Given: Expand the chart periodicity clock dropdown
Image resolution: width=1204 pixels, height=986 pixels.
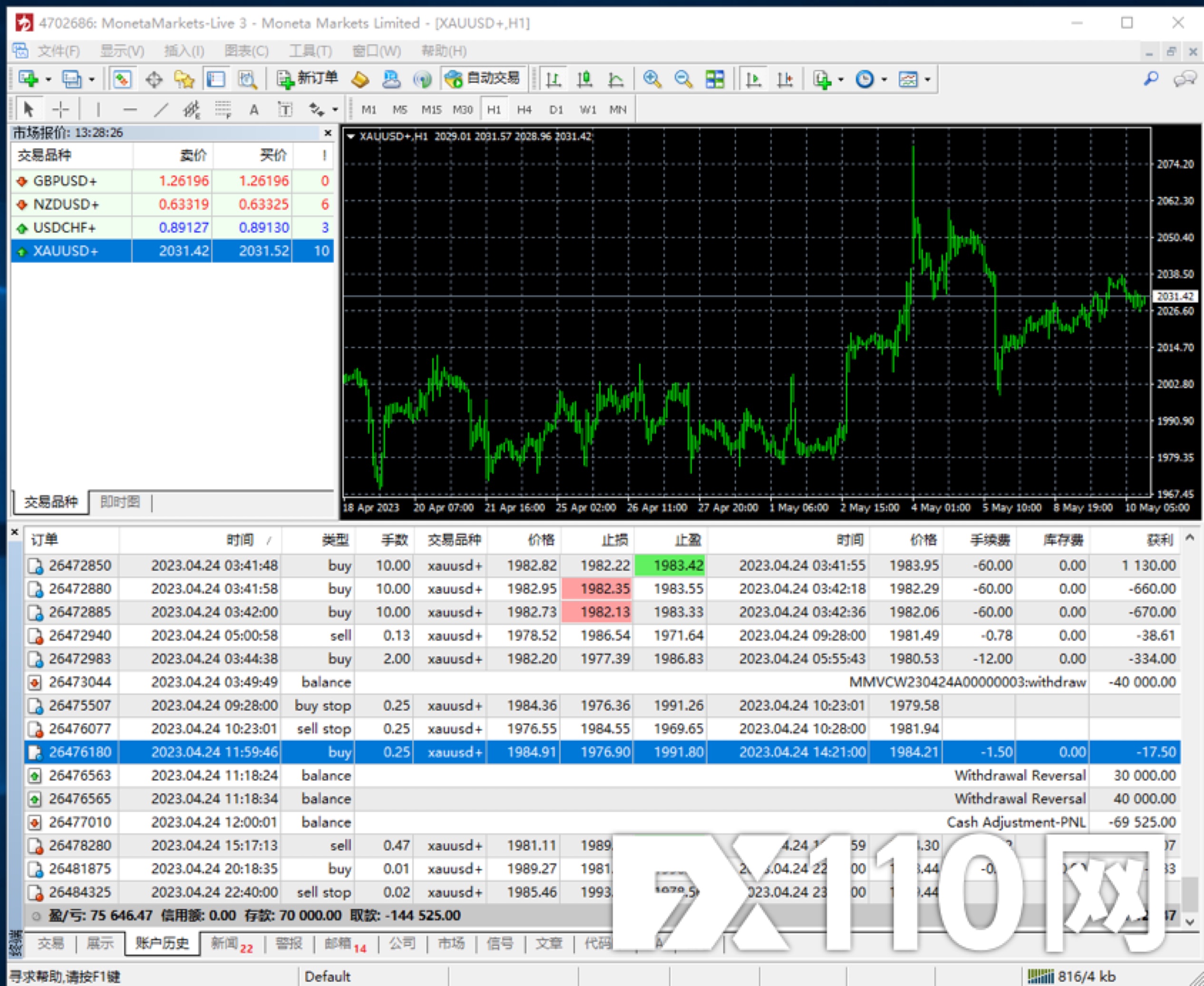Looking at the screenshot, I should pos(884,79).
